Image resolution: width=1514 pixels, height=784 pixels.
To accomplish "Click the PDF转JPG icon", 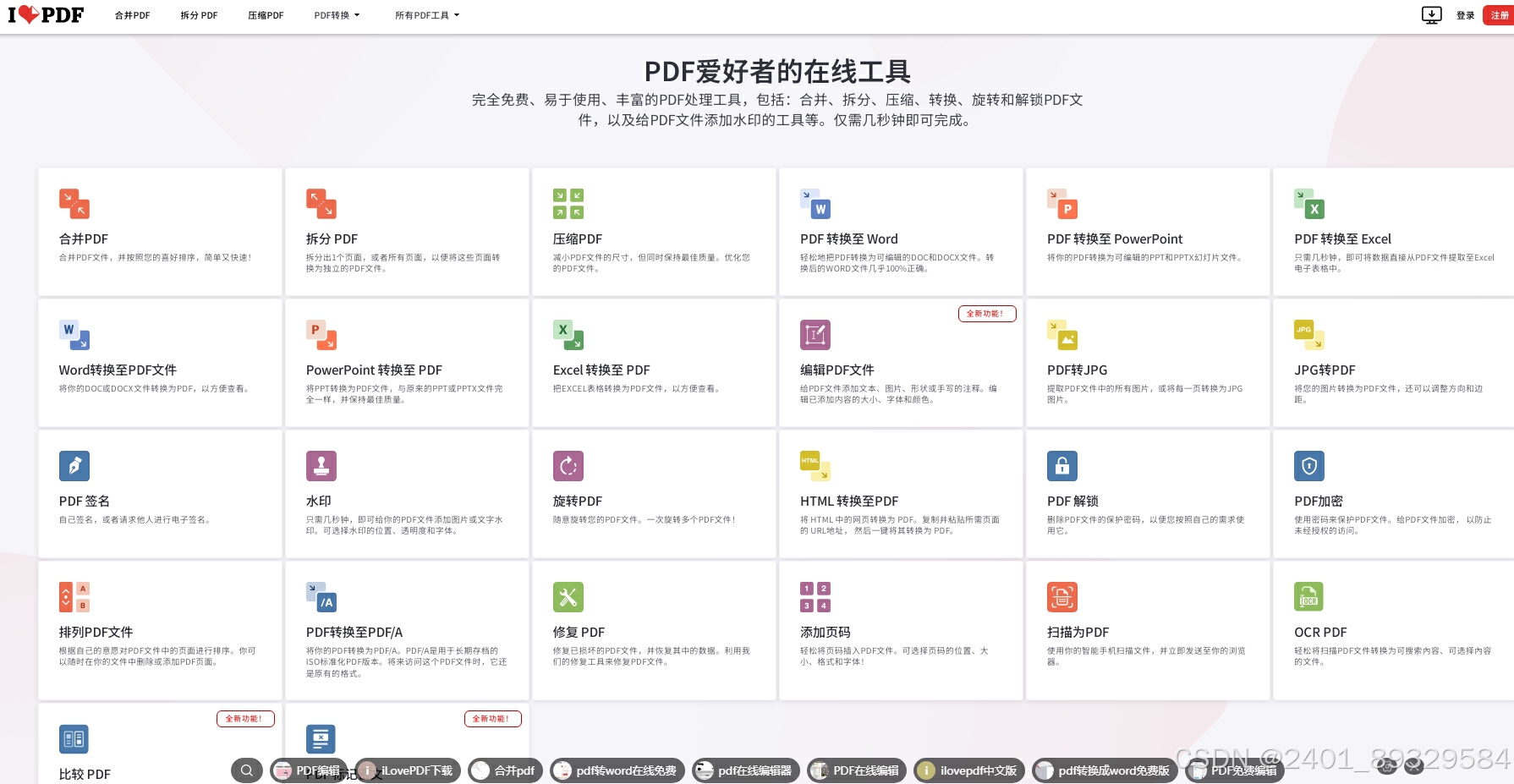I will coord(1062,335).
